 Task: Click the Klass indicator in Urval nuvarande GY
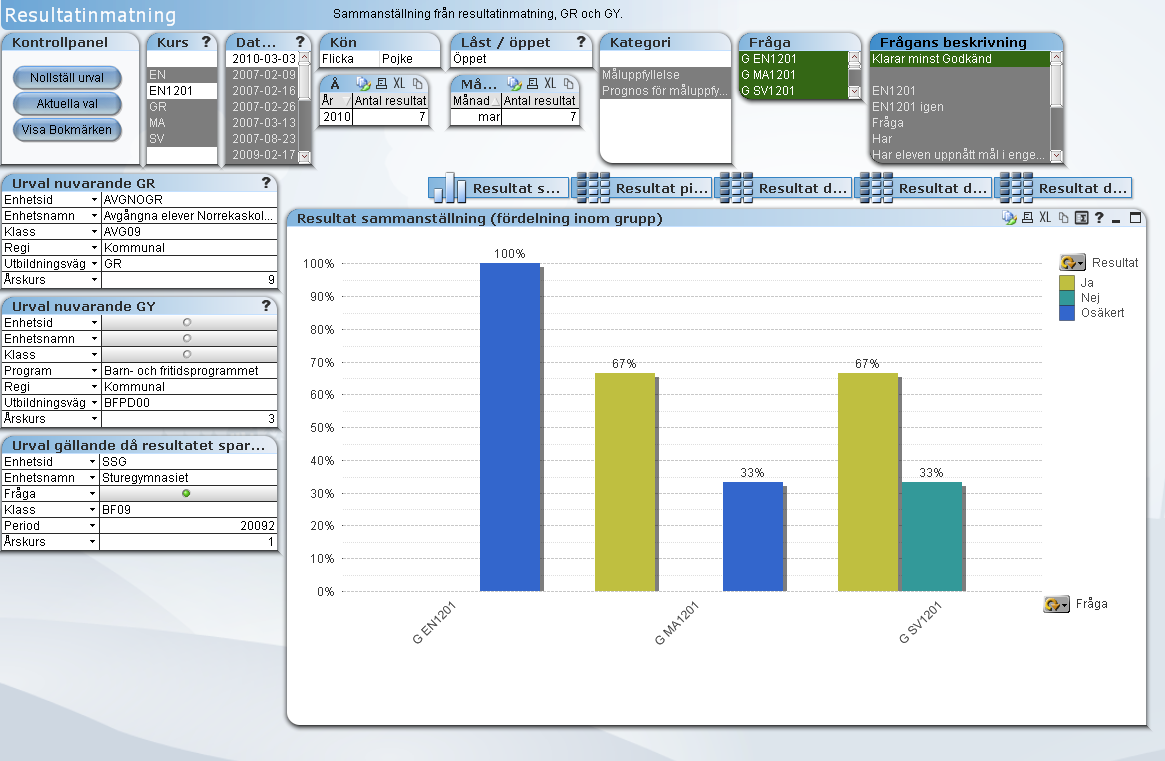187,354
